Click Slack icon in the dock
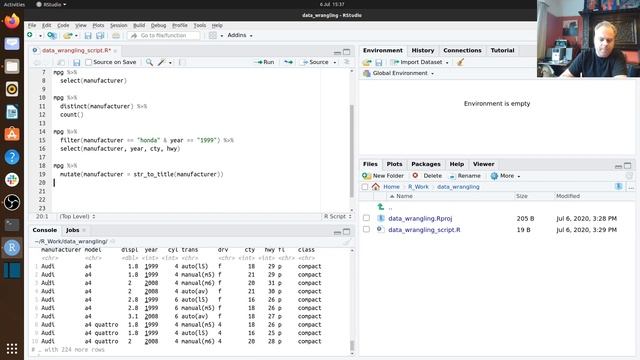This screenshot has height=360, width=640. click(x=12, y=180)
